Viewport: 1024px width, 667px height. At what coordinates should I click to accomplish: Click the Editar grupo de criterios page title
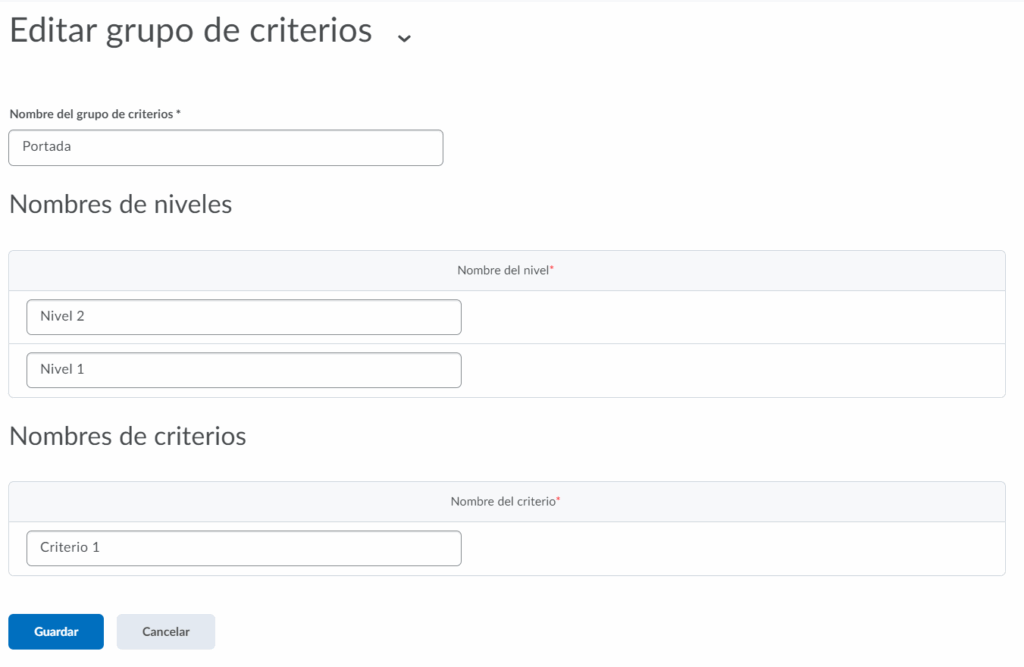click(190, 31)
